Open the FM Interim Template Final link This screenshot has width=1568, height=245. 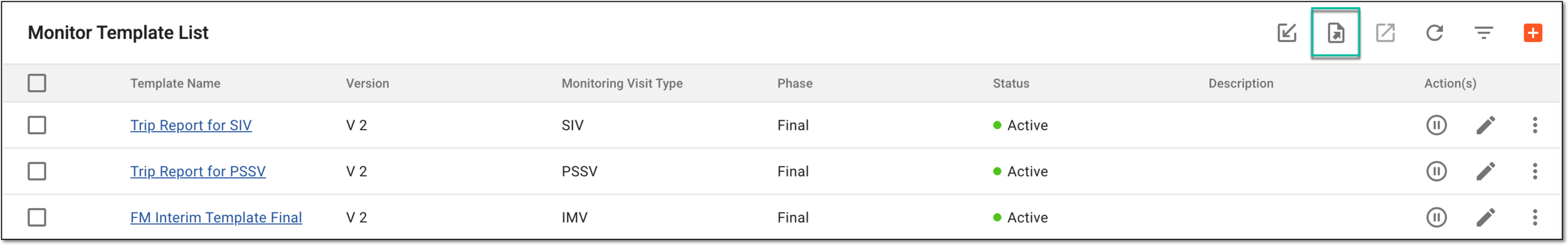(x=216, y=217)
